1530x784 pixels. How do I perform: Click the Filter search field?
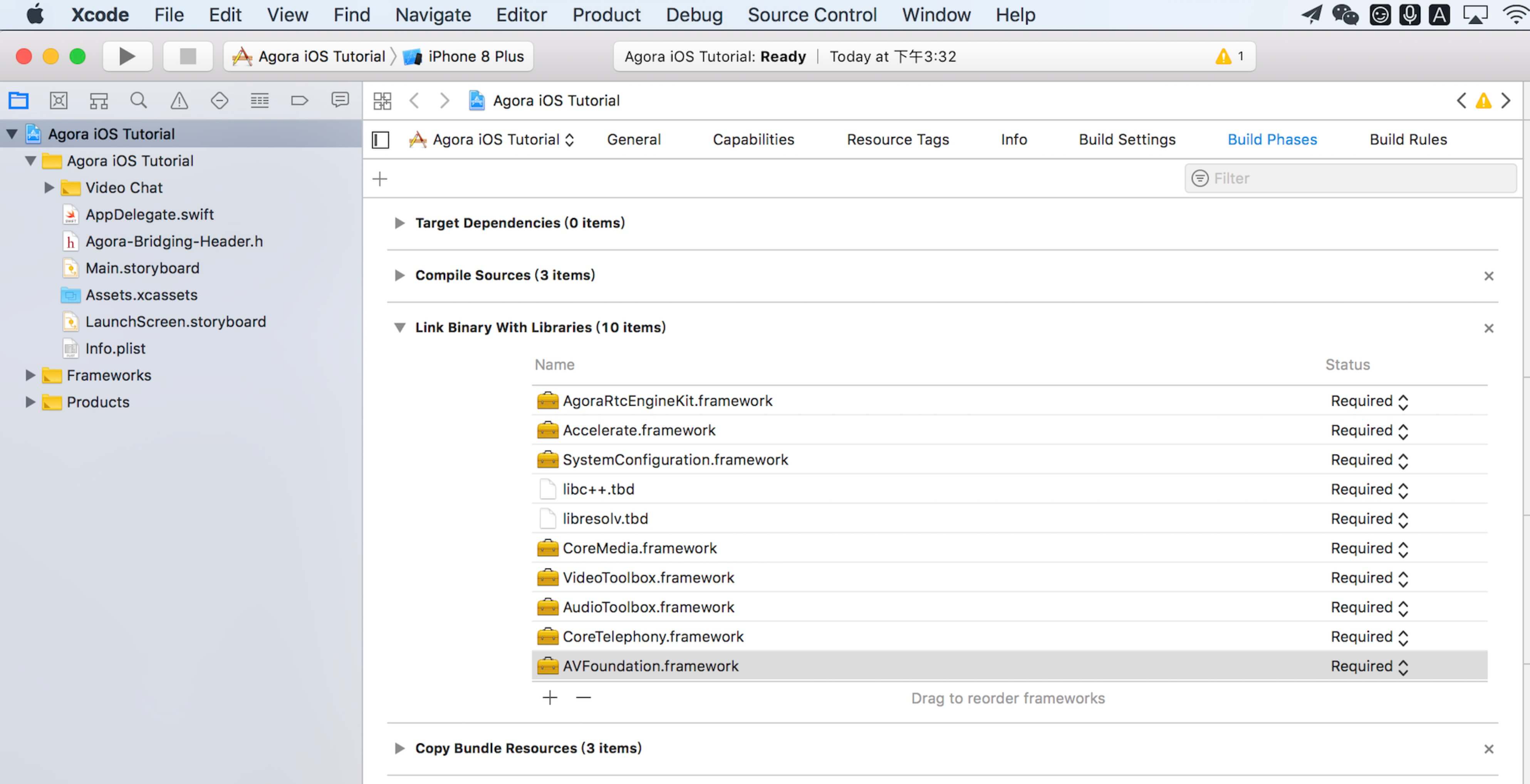(1350, 178)
